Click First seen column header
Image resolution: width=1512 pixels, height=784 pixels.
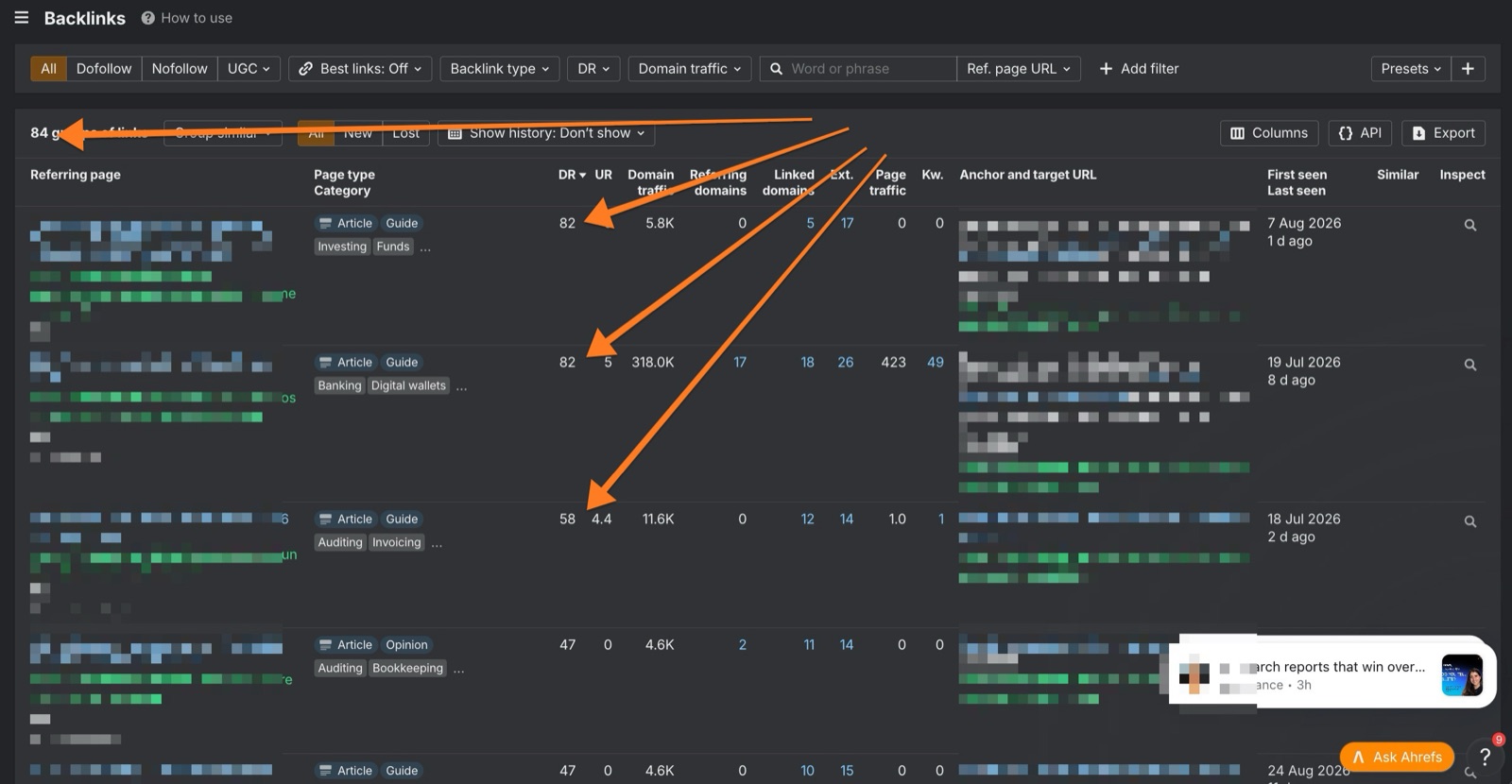coord(1297,175)
